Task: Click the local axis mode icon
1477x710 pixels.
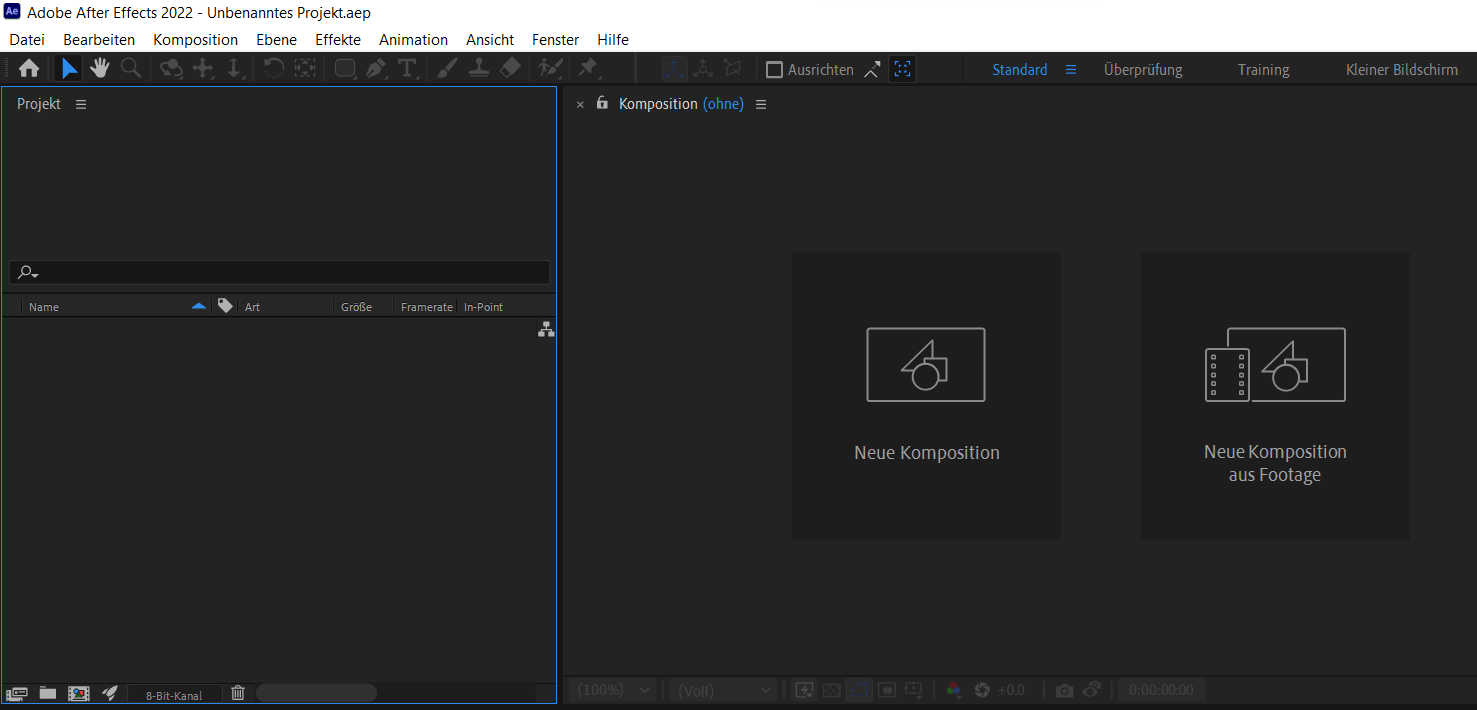Action: [x=674, y=69]
